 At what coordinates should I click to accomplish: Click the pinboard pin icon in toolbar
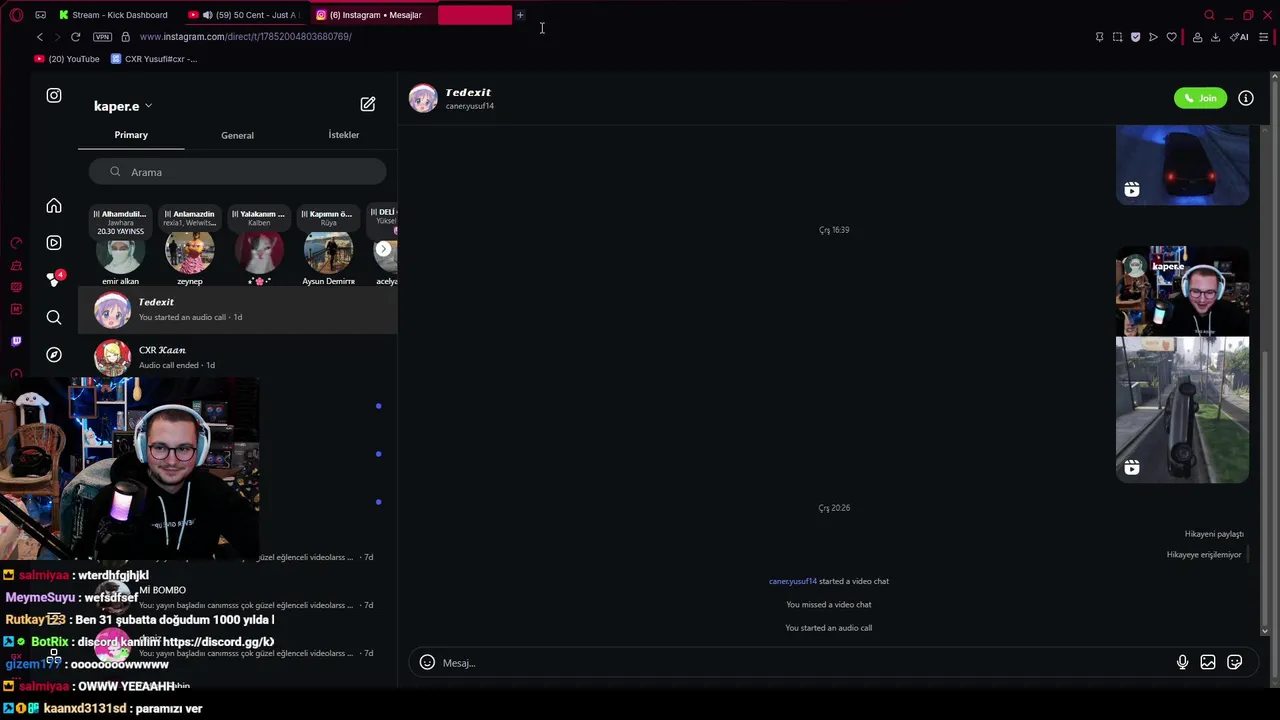click(x=1099, y=37)
